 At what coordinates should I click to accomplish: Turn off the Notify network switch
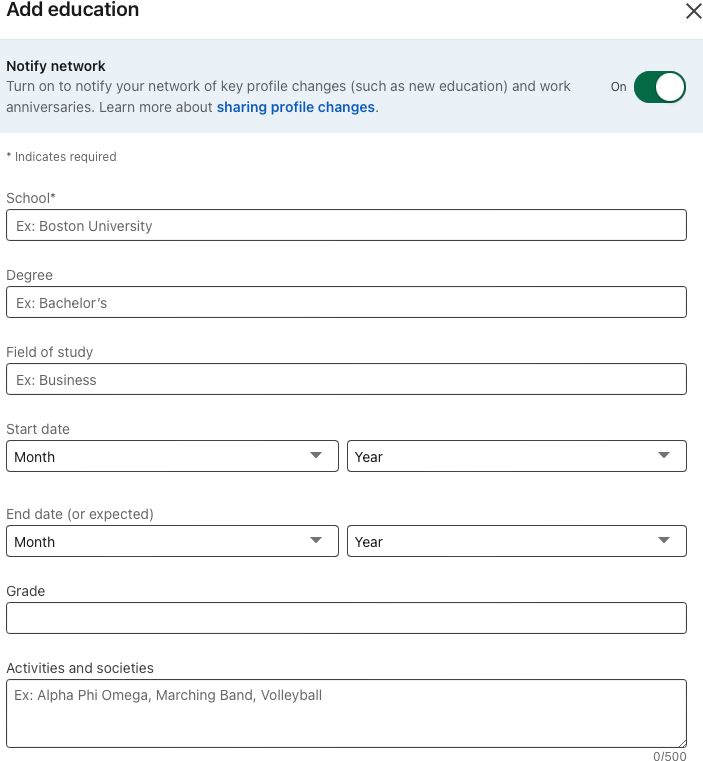(659, 87)
